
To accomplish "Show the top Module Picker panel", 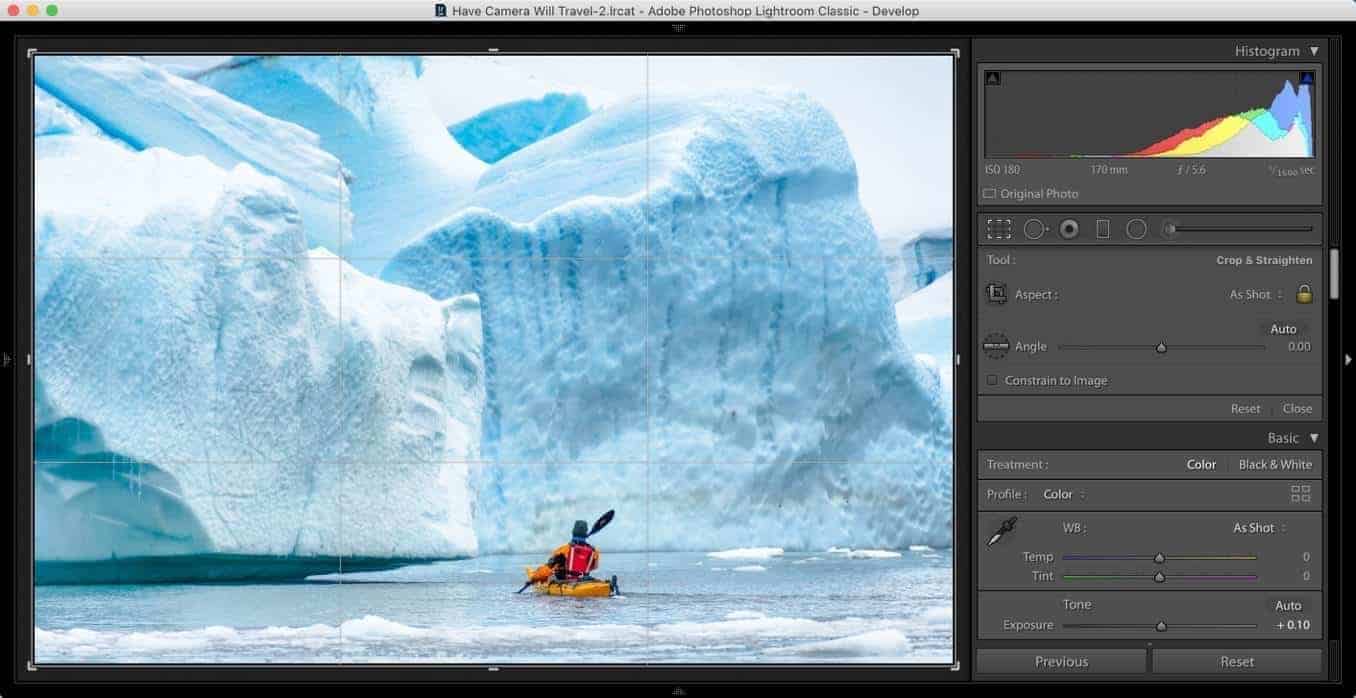I will (x=679, y=28).
